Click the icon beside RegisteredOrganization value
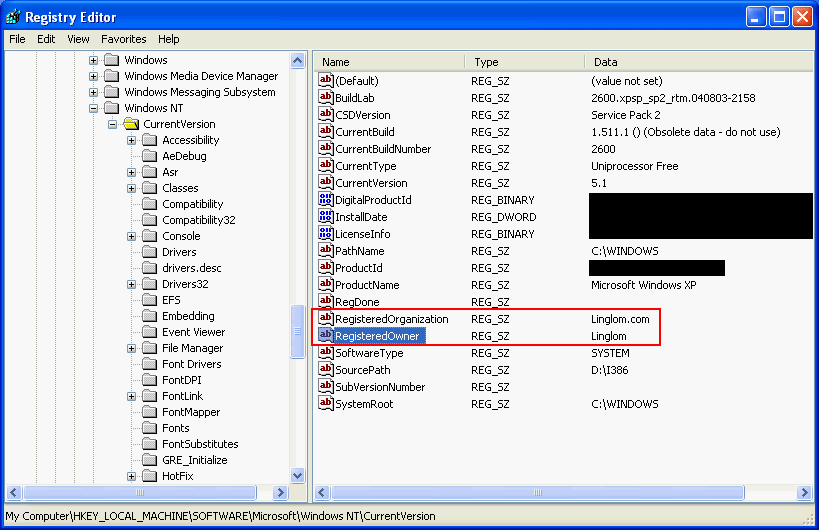 click(x=325, y=319)
